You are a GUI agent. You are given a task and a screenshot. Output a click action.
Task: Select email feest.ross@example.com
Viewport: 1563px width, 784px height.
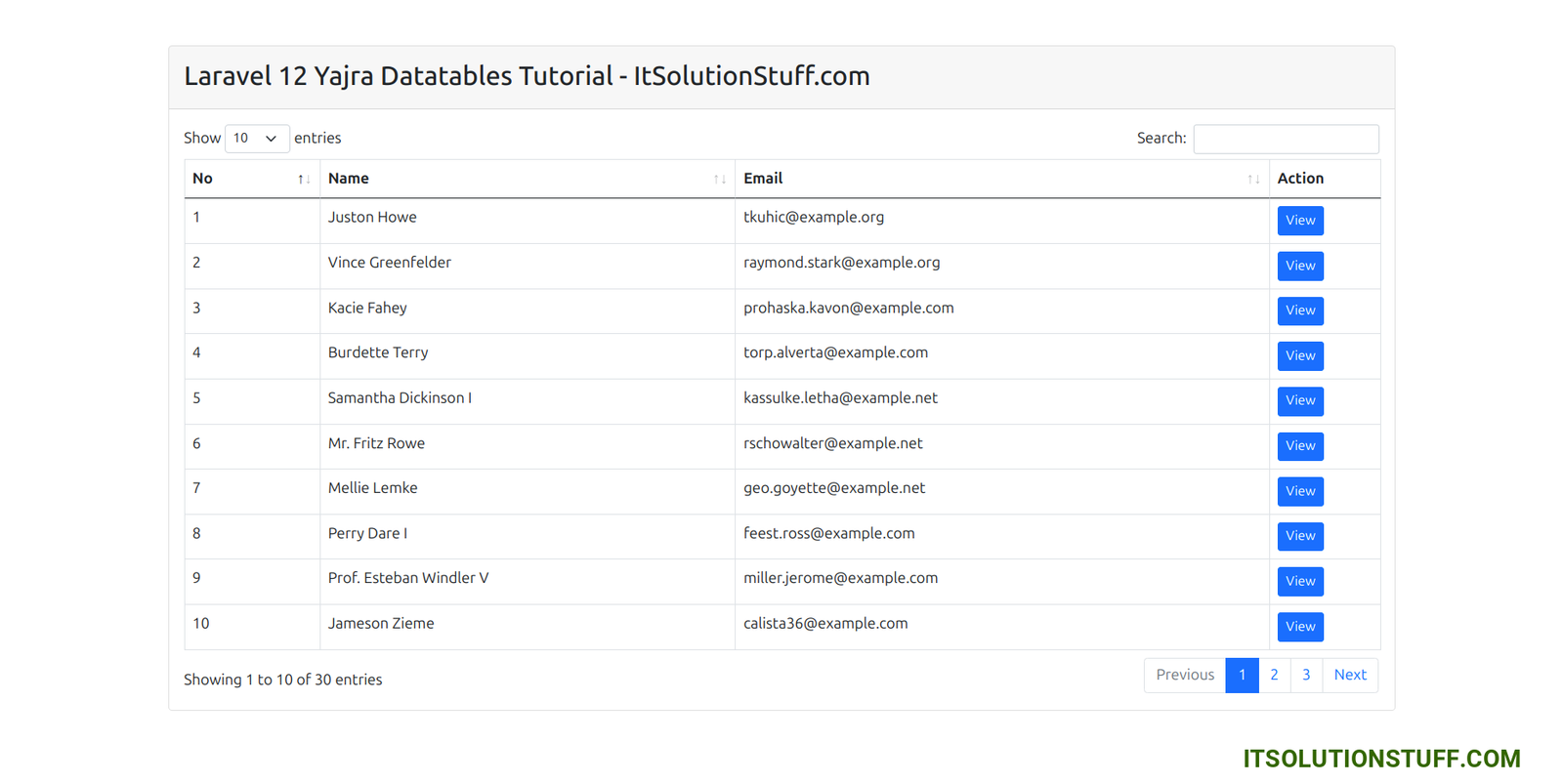click(x=828, y=534)
